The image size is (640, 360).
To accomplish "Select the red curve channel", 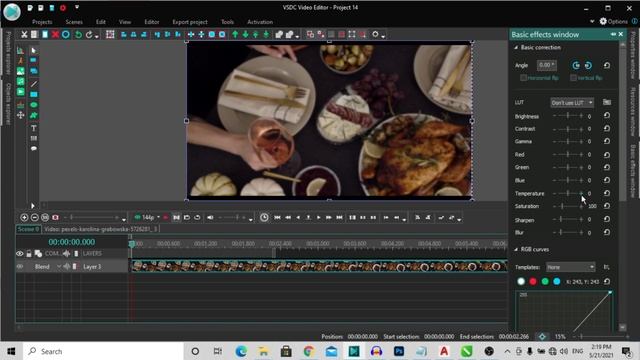I will coord(533,281).
